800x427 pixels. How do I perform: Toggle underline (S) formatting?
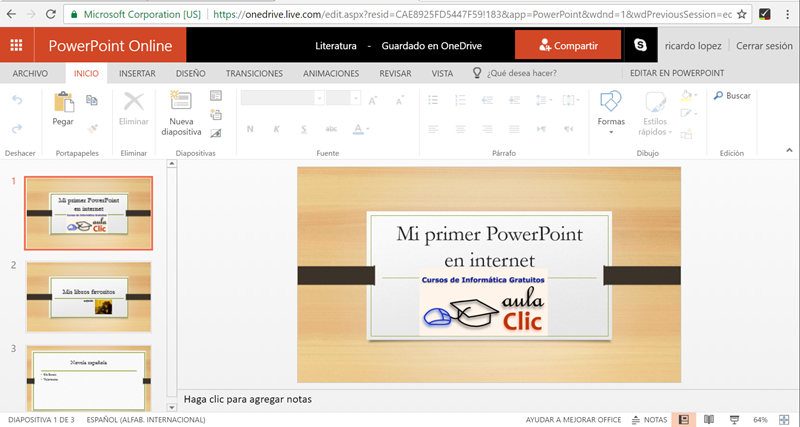(304, 129)
